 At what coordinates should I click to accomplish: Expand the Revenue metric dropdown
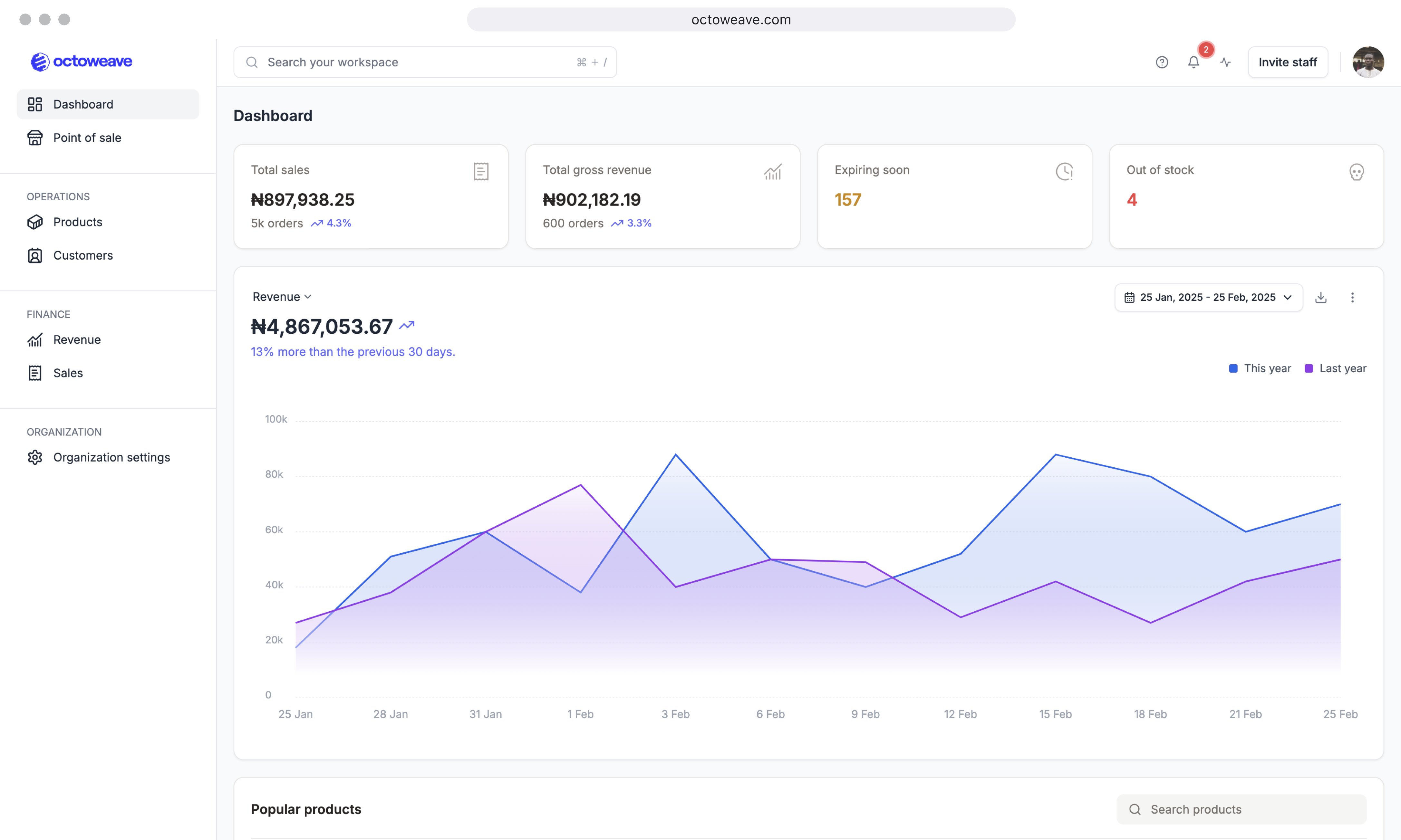pos(282,297)
